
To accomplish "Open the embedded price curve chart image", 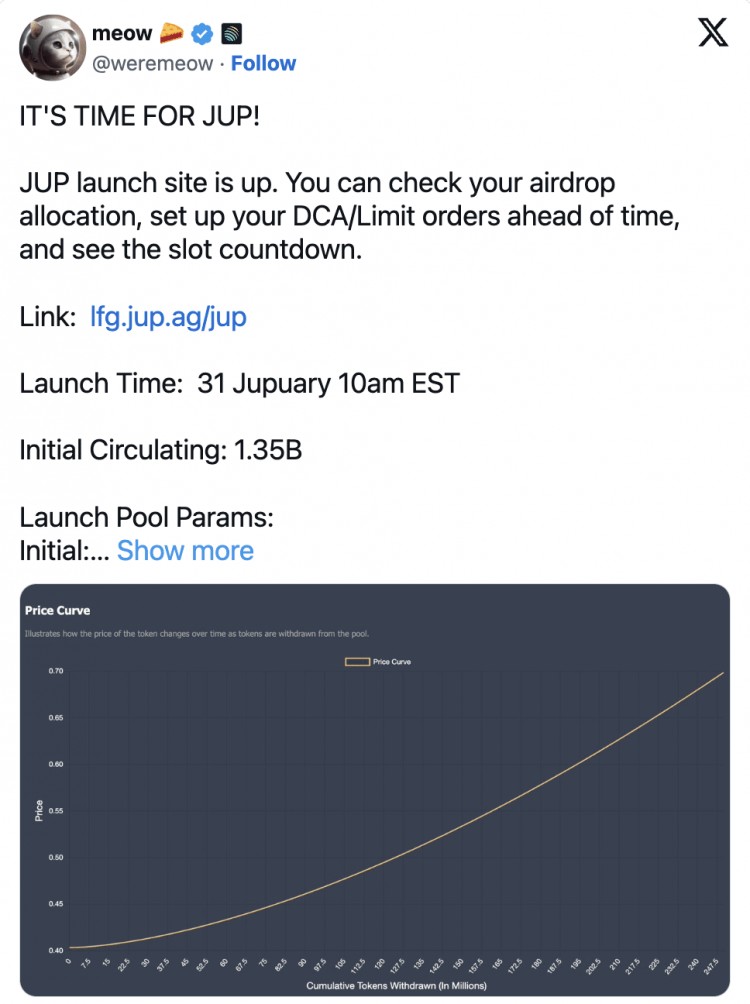I will [375, 788].
